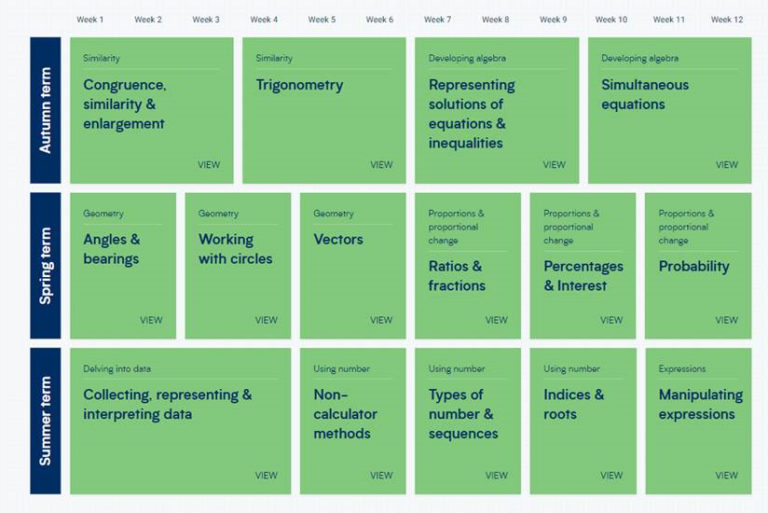Click Collecting, representing & interpreting data title
The width and height of the screenshot is (768, 513).
tap(167, 404)
